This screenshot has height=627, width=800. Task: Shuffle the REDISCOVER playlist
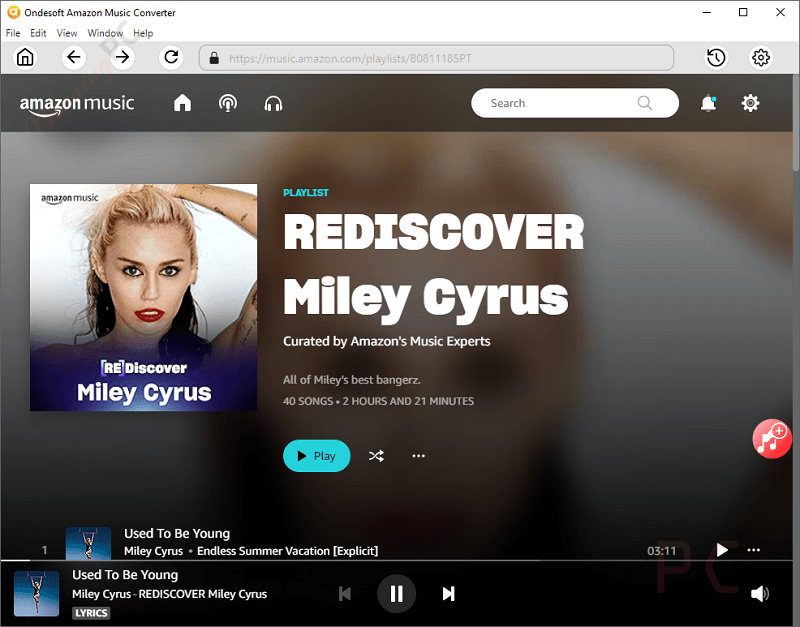coord(376,456)
